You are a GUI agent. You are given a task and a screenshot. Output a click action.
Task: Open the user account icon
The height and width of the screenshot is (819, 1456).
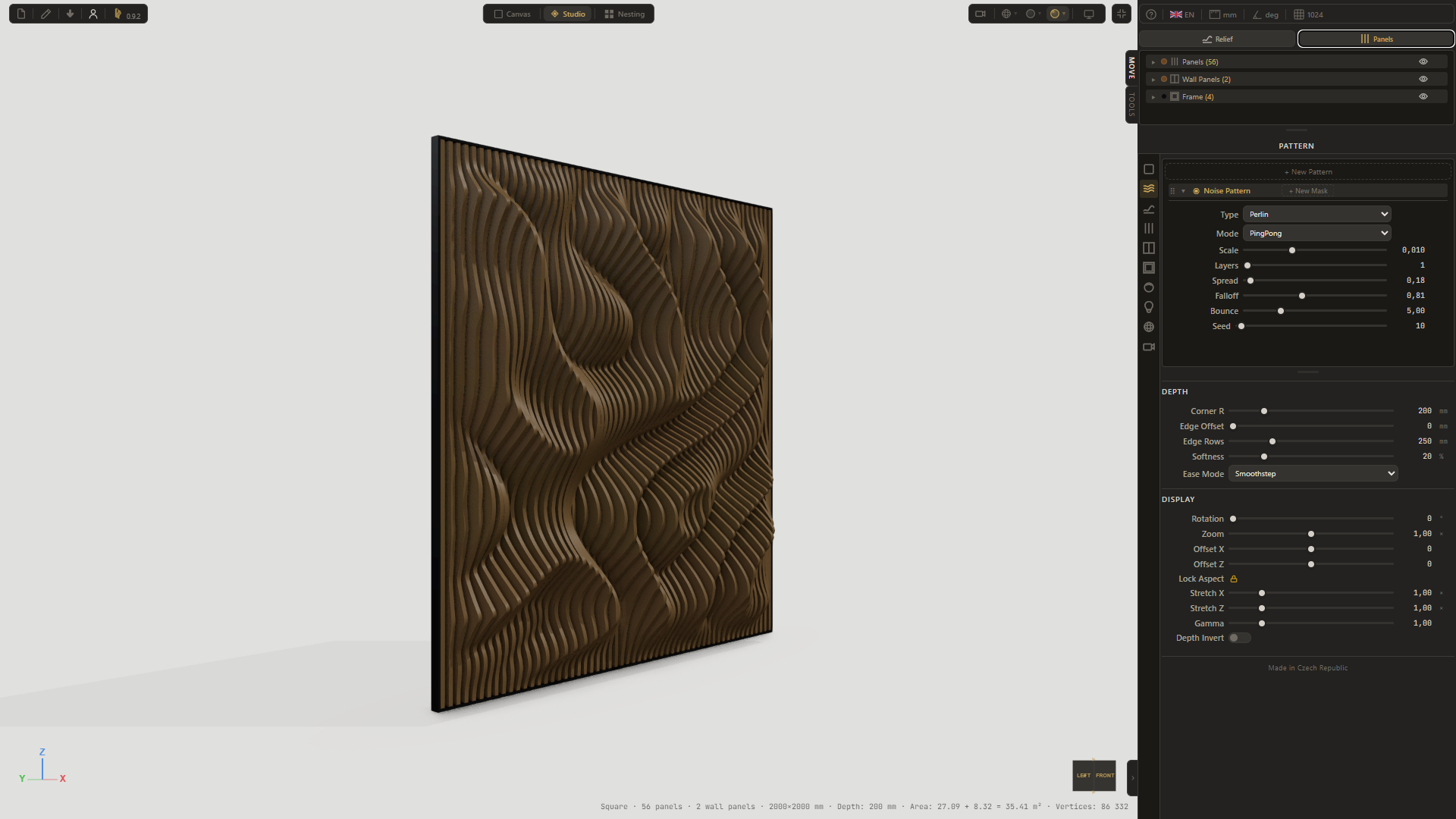click(93, 14)
